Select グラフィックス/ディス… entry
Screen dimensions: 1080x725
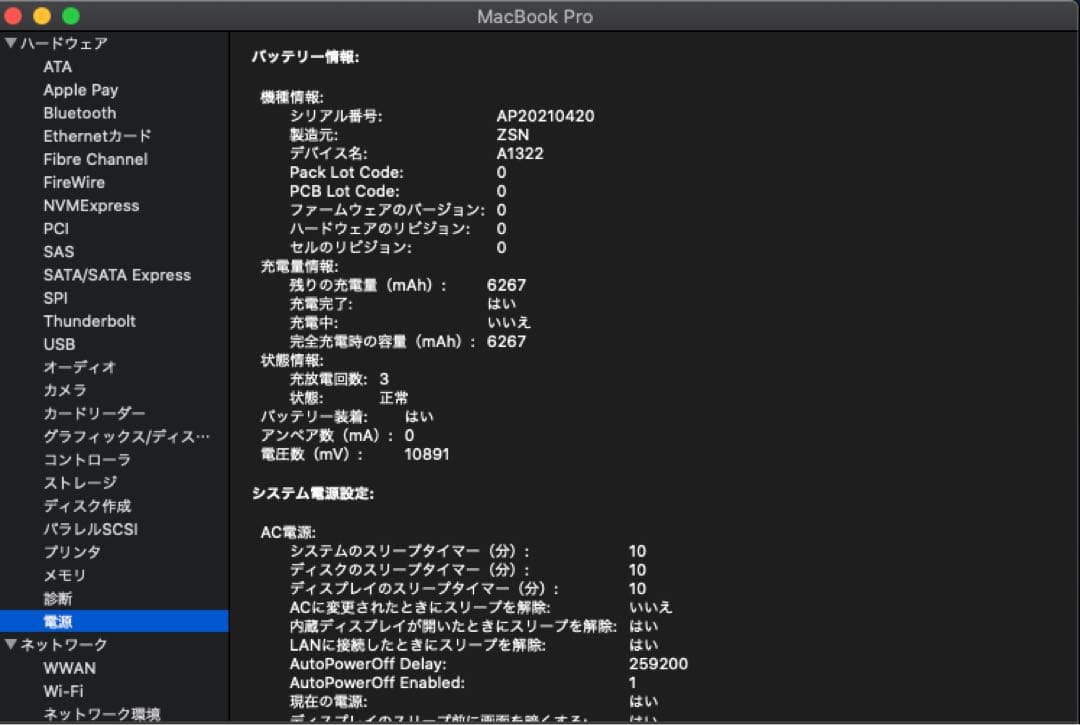(x=127, y=437)
